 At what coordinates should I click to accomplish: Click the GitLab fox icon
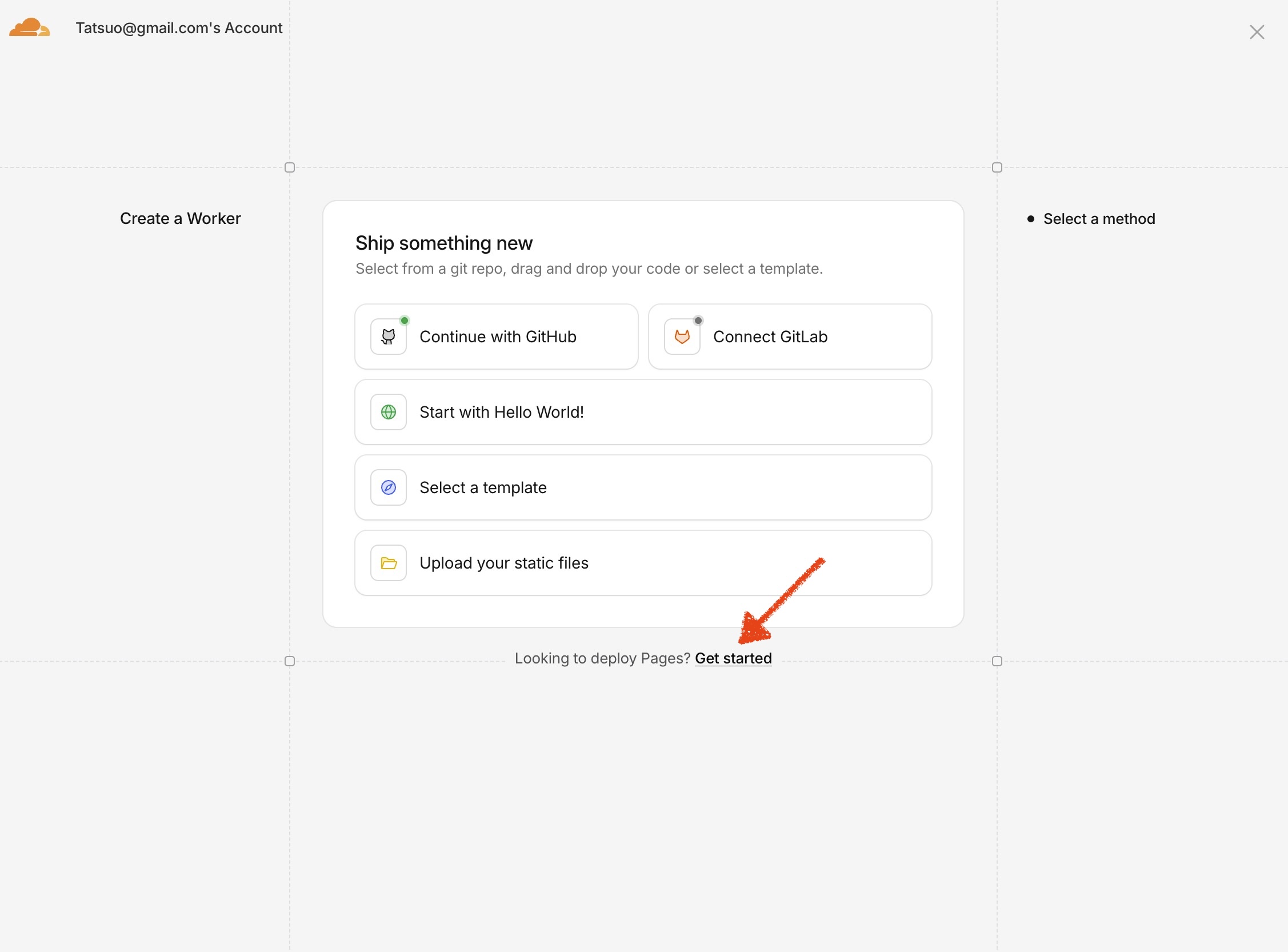[682, 337]
